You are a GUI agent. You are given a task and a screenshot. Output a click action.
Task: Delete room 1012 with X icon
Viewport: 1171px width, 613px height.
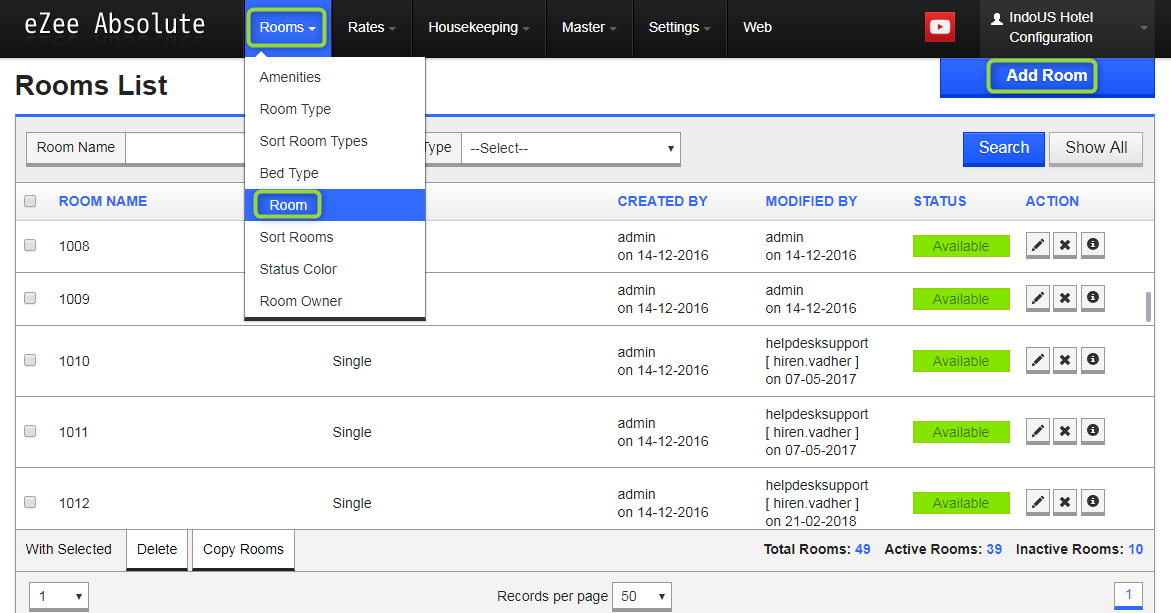pos(1065,502)
